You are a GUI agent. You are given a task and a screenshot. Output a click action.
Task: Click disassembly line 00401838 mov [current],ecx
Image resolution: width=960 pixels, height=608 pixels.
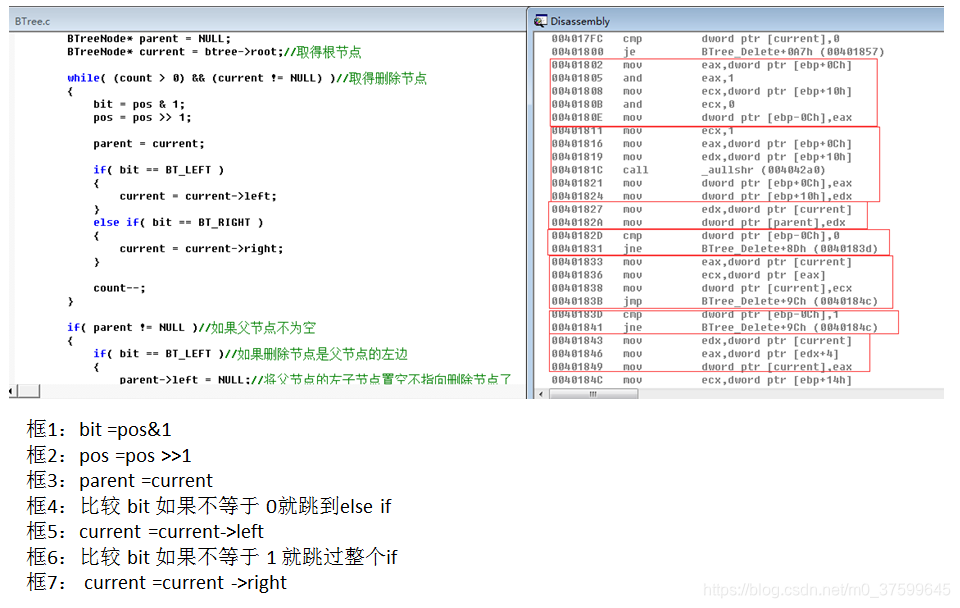(x=702, y=288)
